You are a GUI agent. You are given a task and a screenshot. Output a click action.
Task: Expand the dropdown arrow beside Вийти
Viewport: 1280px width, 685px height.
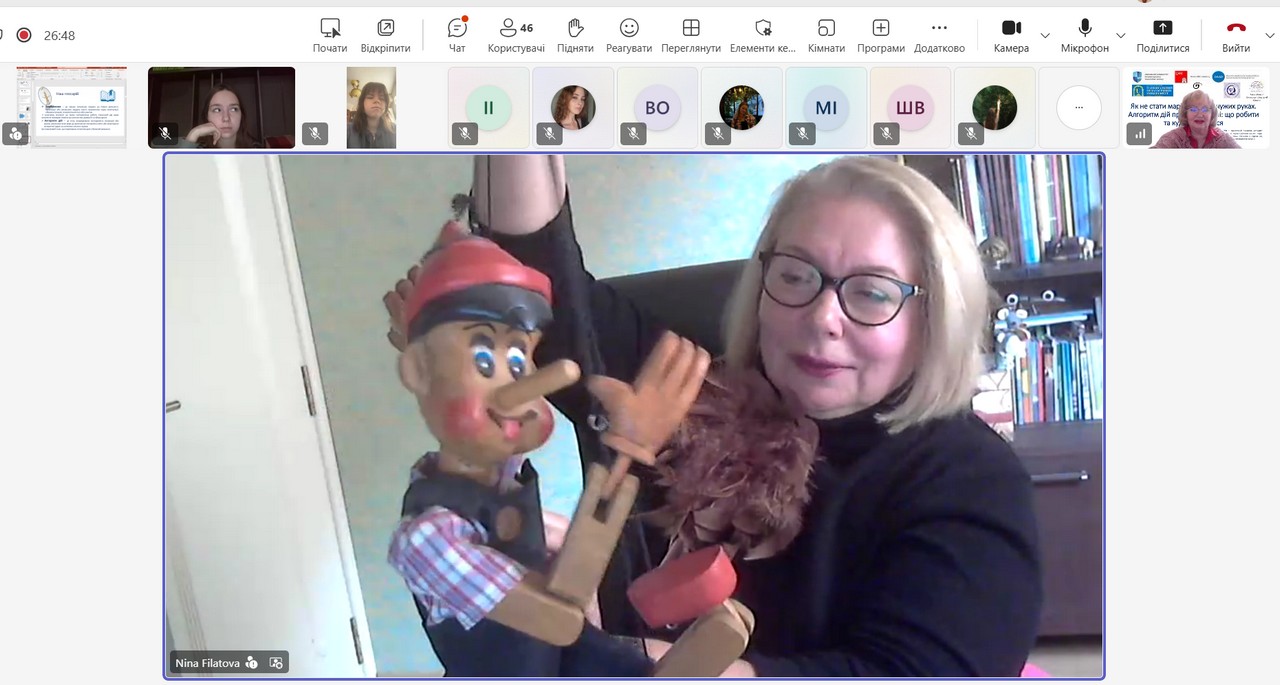pos(1270,35)
